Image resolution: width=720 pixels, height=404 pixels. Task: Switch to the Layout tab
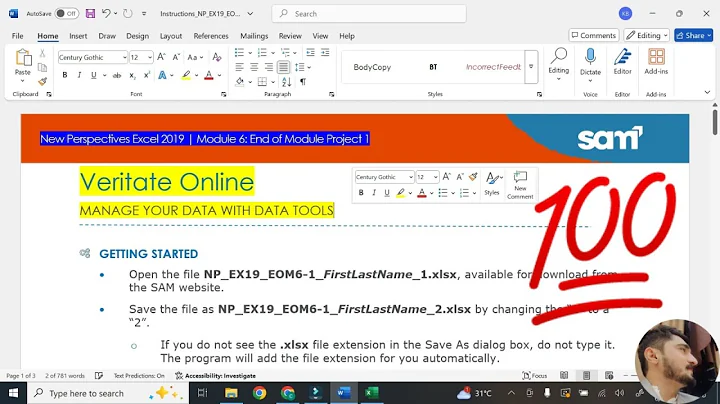tap(171, 36)
